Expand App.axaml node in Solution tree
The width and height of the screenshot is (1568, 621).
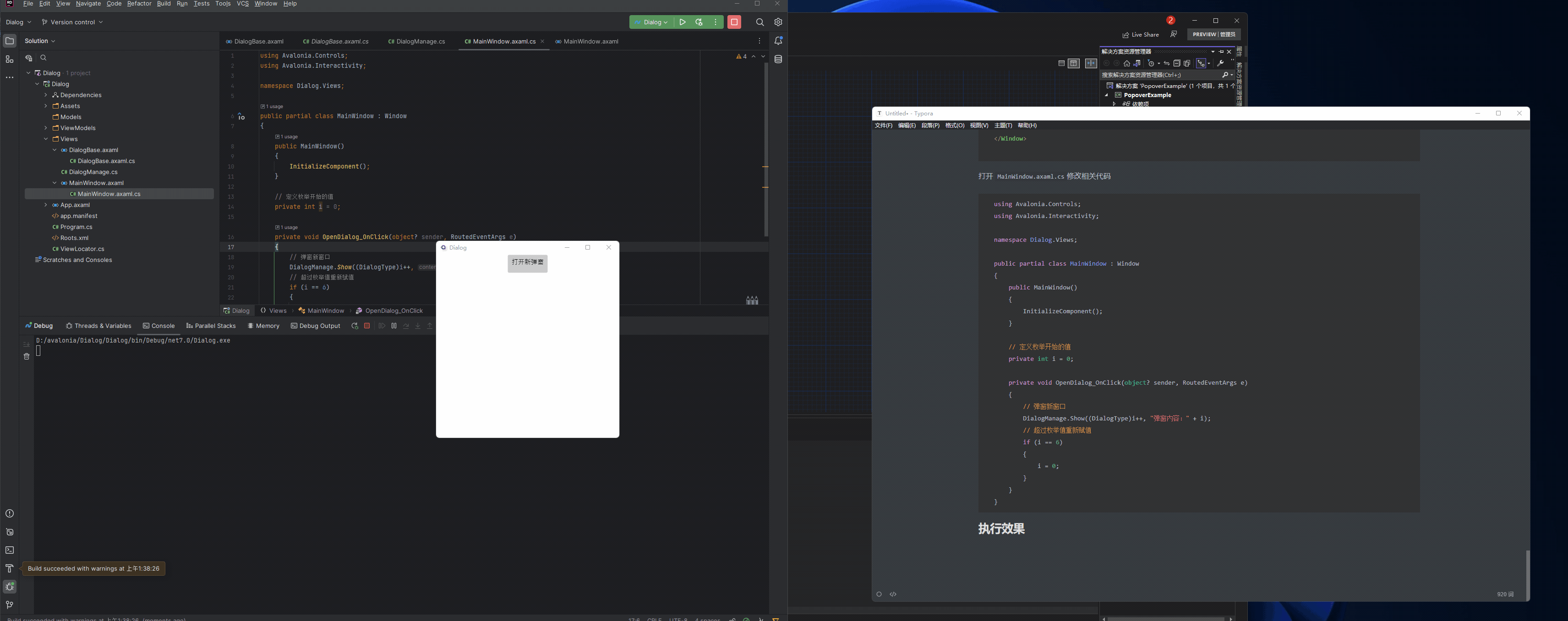46,205
